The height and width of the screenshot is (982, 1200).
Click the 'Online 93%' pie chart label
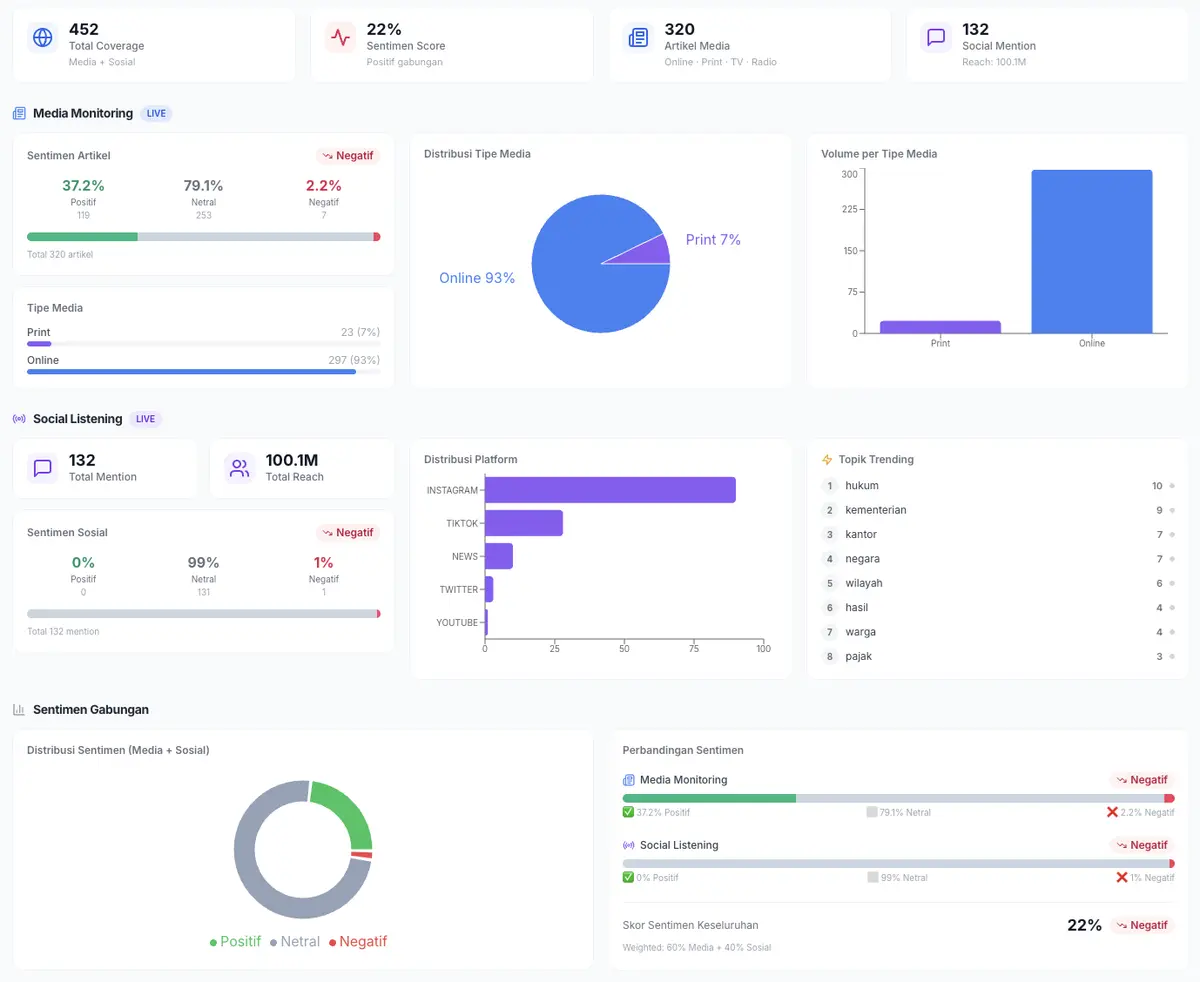[x=477, y=278]
